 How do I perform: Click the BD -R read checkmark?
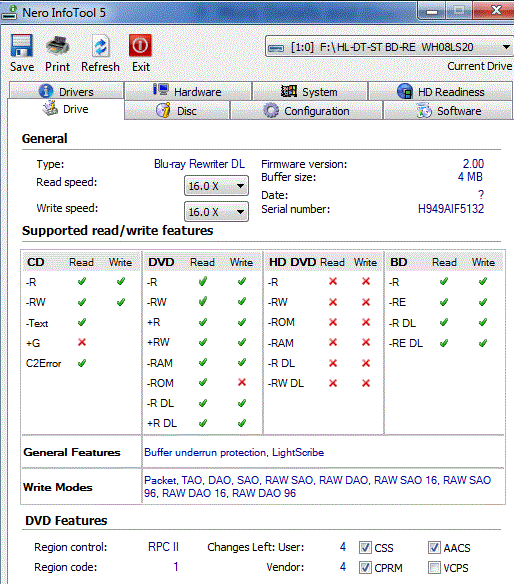tap(444, 281)
